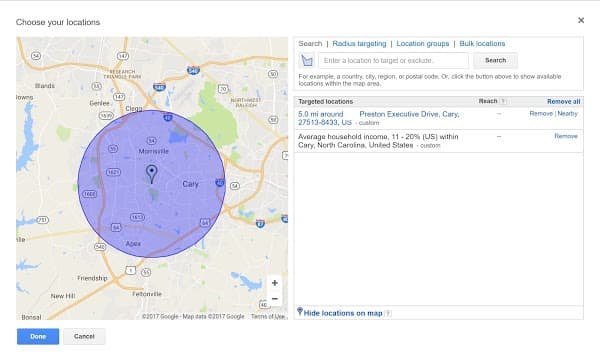Click the Cancel button

click(84, 336)
